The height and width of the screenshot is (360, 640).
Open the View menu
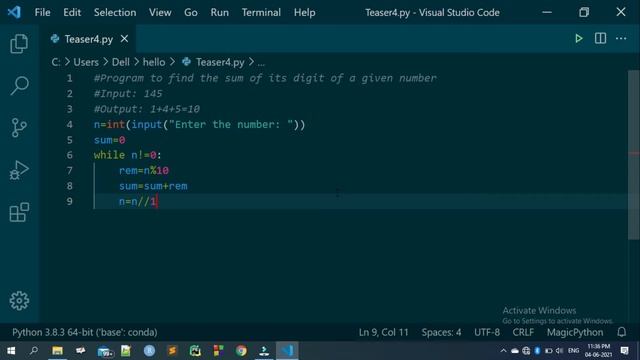[160, 13]
